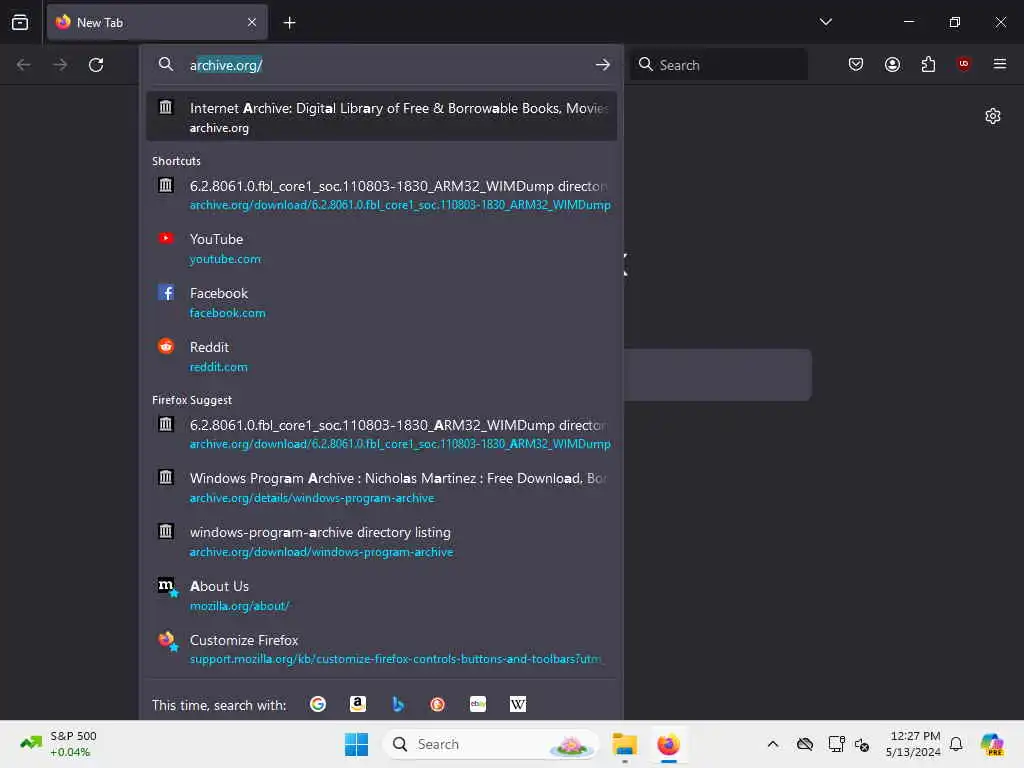Click the Firefox taskbar icon

click(x=668, y=744)
